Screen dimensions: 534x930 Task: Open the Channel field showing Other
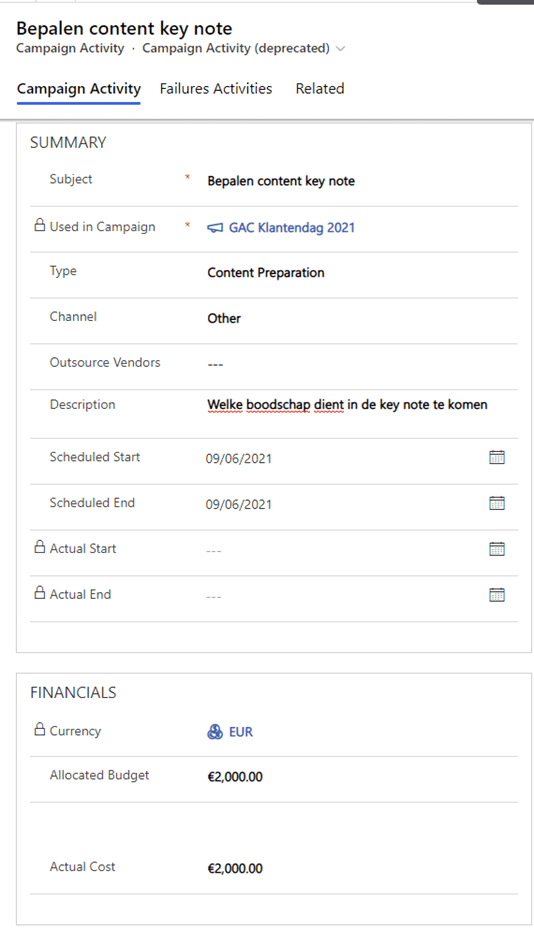click(224, 319)
